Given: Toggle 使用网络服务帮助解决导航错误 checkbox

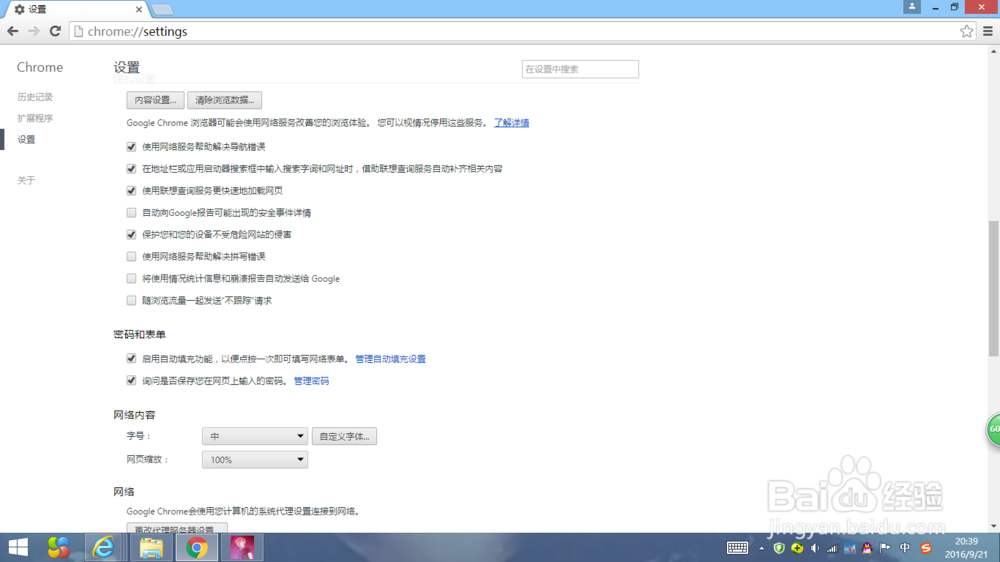Looking at the screenshot, I should 131,147.
